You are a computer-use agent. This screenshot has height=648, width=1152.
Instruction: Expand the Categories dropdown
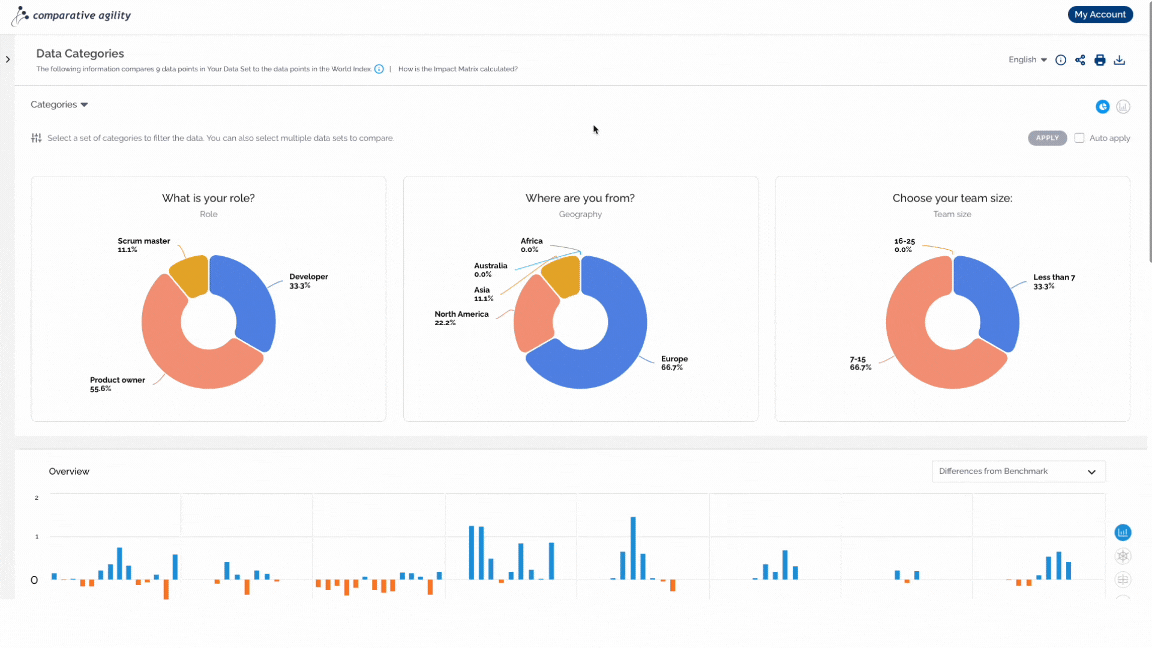59,104
